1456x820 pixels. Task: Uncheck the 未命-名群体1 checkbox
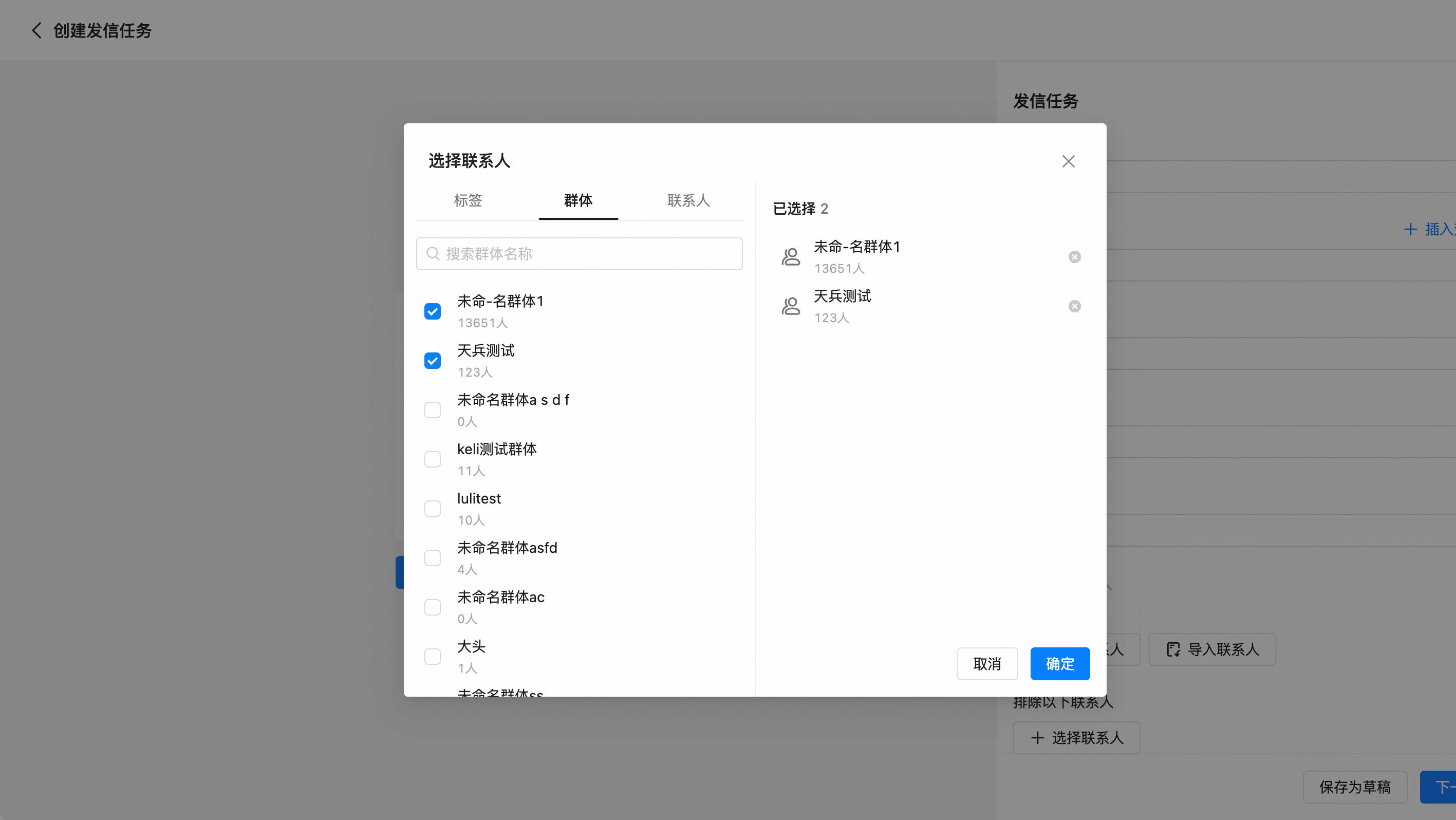tap(433, 311)
